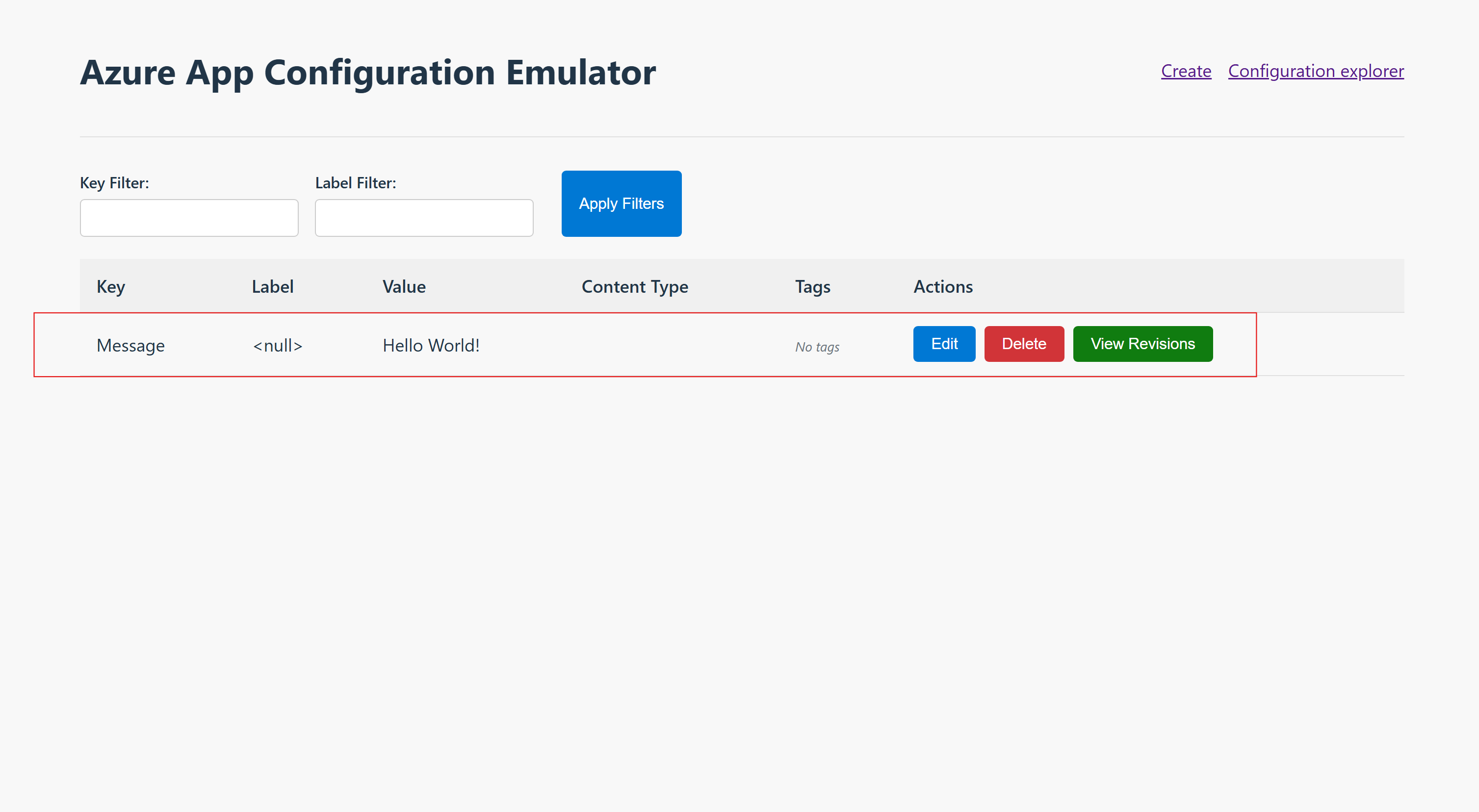View Revisions for the Message key
Viewport: 1479px width, 812px height.
(1142, 344)
